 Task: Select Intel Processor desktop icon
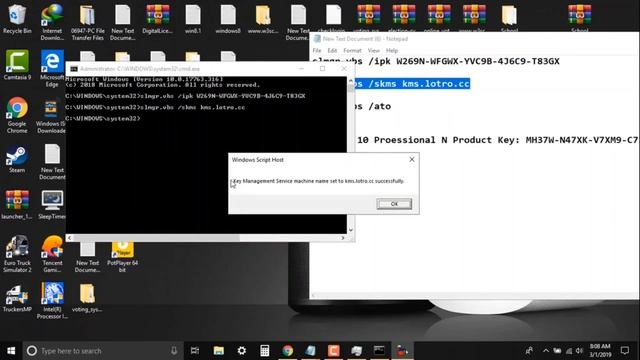[x=52, y=300]
